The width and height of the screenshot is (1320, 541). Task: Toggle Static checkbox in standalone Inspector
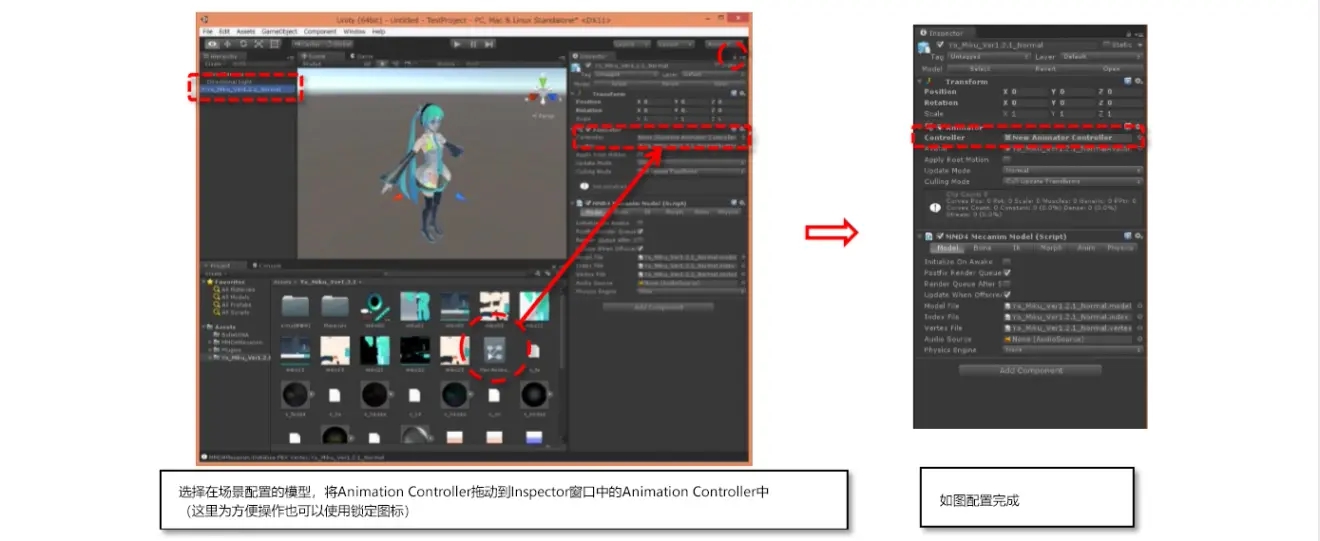1106,45
